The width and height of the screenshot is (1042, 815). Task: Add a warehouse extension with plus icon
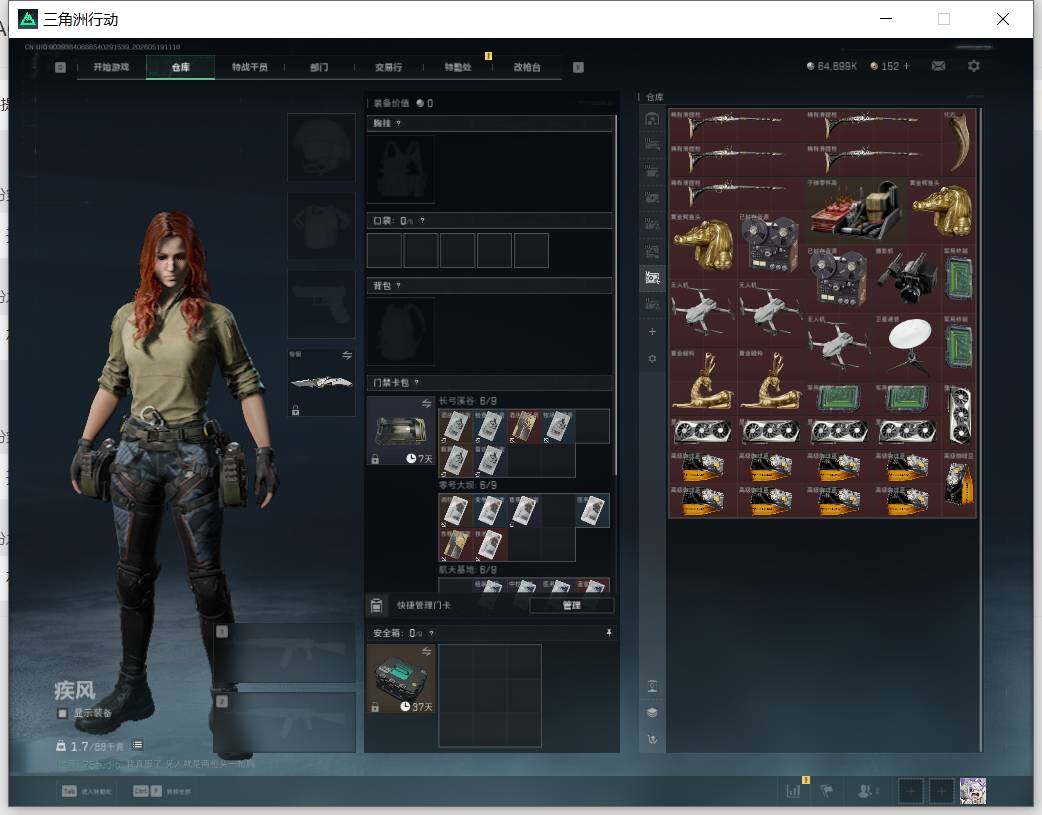652,331
